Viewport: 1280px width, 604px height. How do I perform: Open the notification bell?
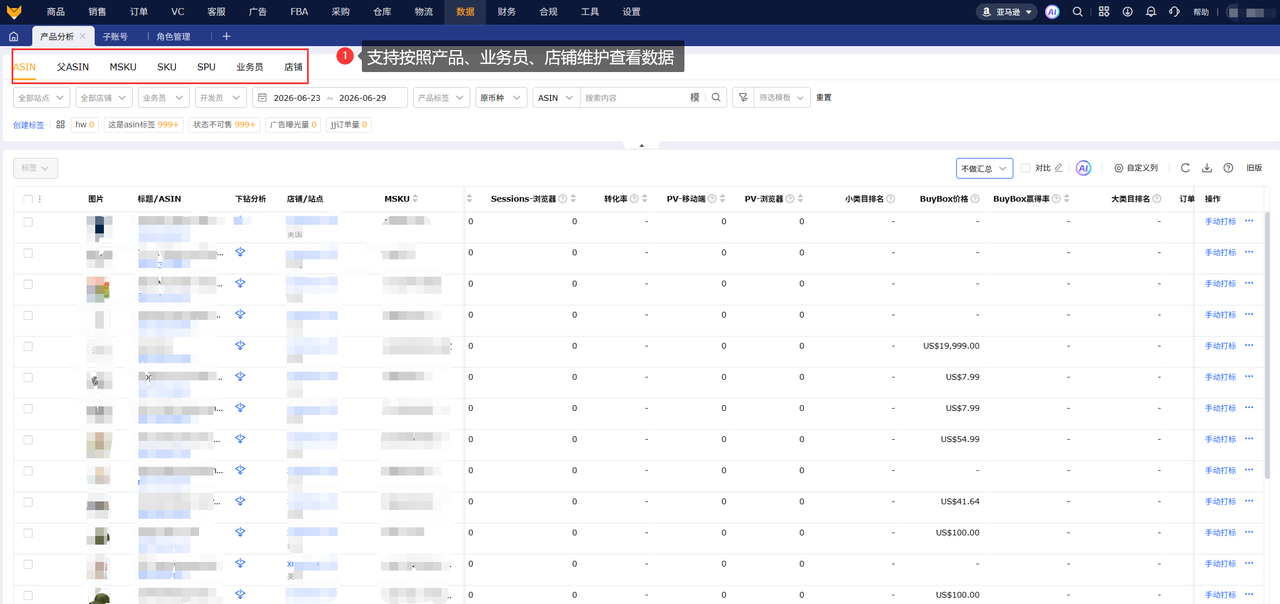click(x=1151, y=12)
